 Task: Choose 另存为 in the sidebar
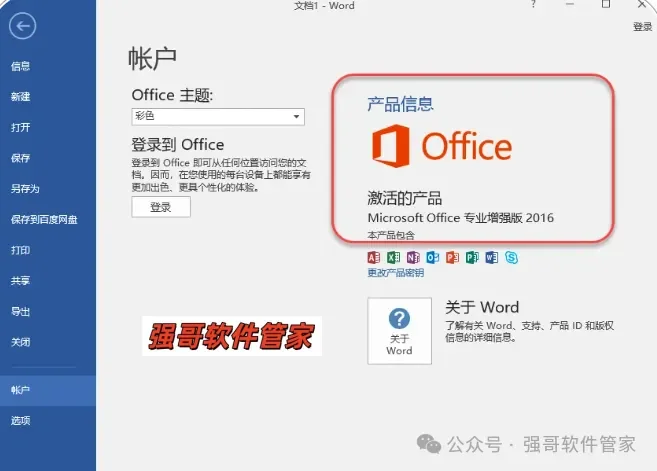pos(25,189)
